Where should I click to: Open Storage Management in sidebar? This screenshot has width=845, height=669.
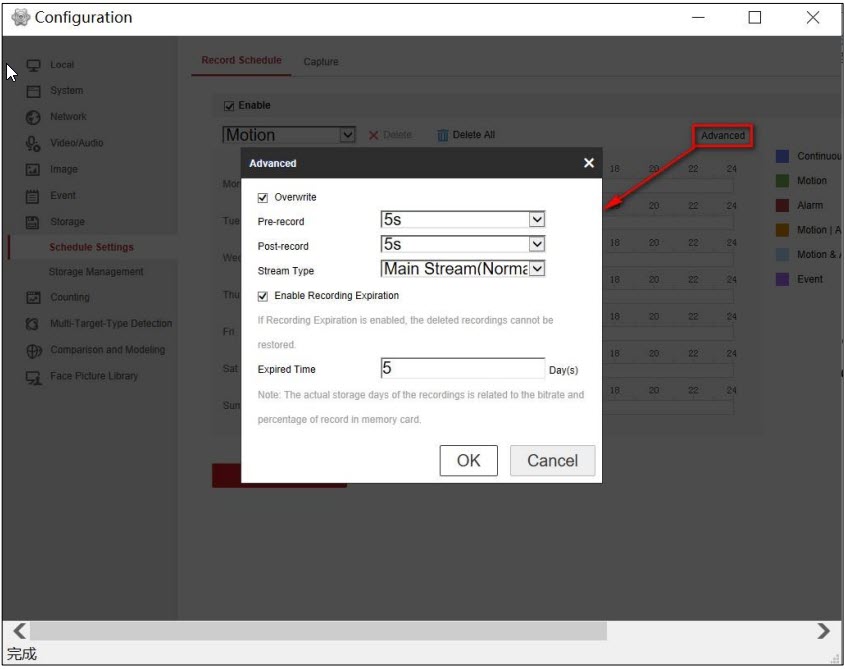click(x=96, y=272)
